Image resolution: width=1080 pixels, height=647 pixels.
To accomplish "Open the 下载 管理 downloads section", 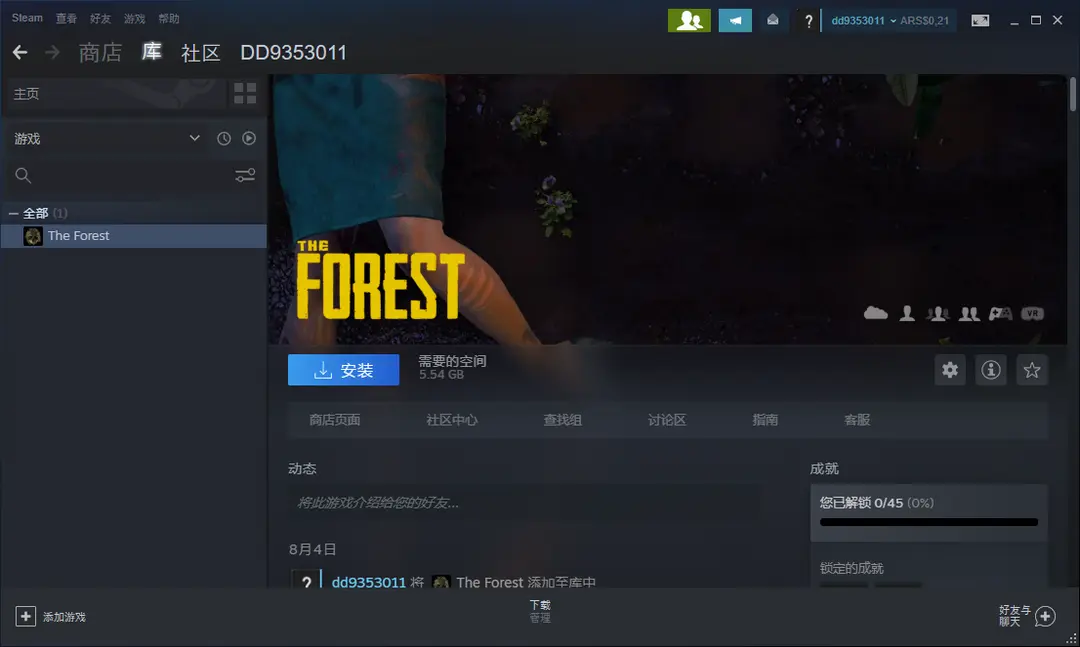I will point(540,611).
